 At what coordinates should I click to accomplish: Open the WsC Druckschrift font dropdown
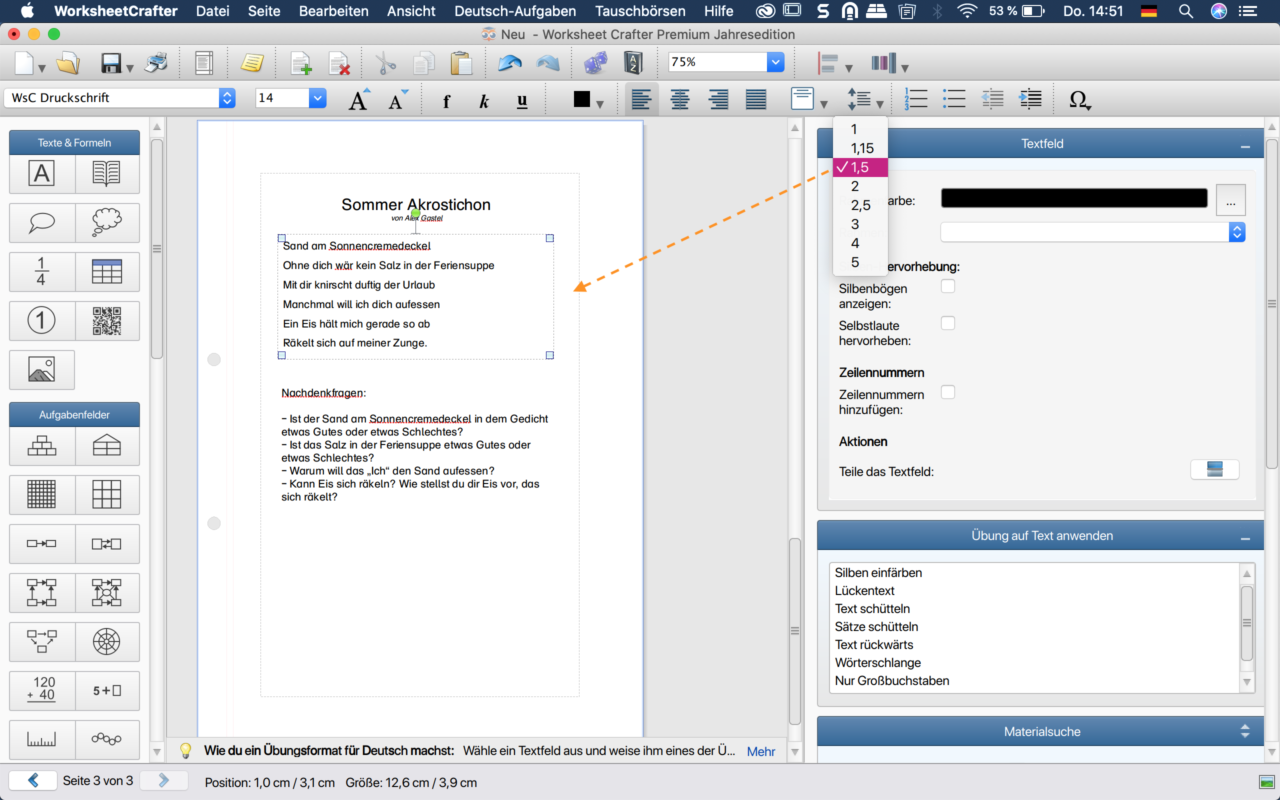(x=227, y=98)
